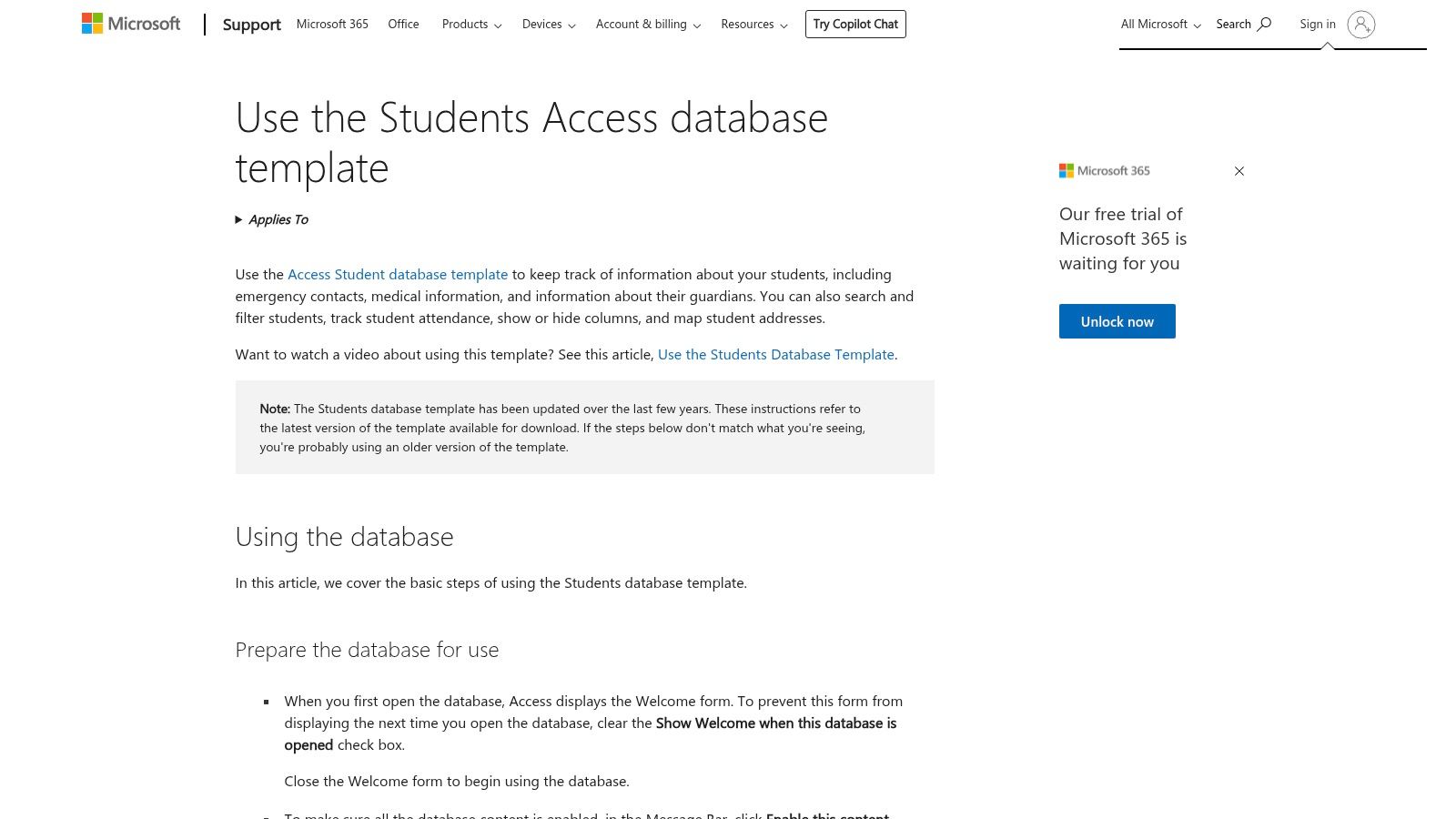Click the Sign in link
The width and height of the screenshot is (1456, 819).
tap(1317, 25)
